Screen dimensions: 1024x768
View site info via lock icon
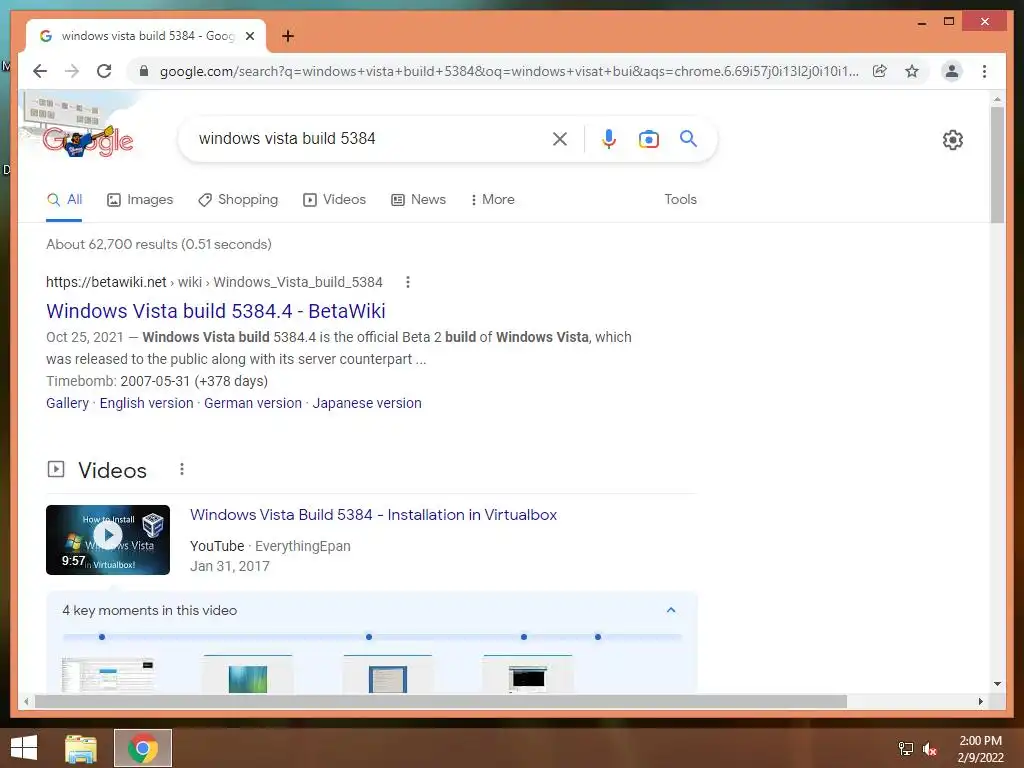point(144,71)
